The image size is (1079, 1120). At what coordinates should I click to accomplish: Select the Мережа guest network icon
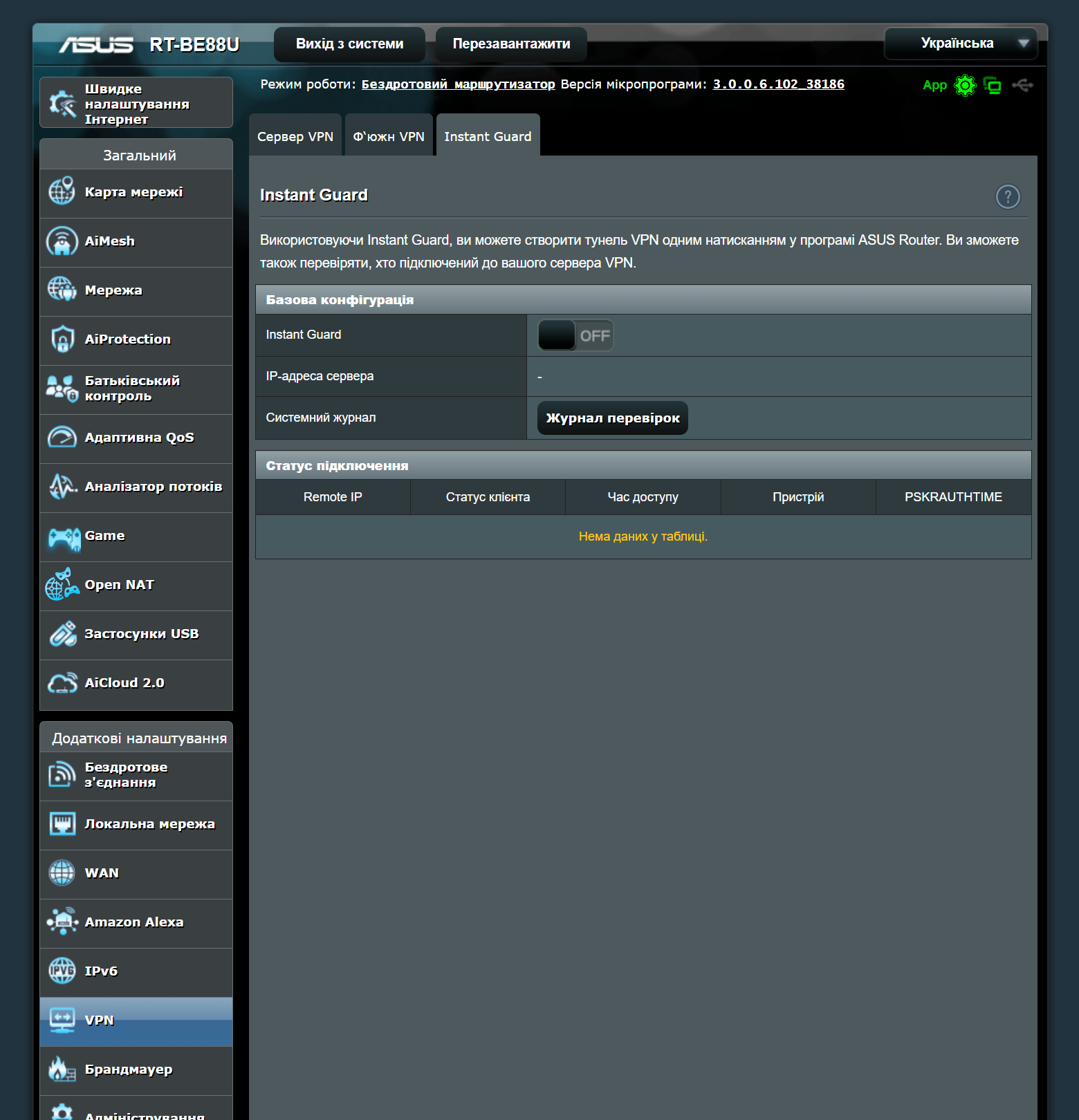[62, 290]
